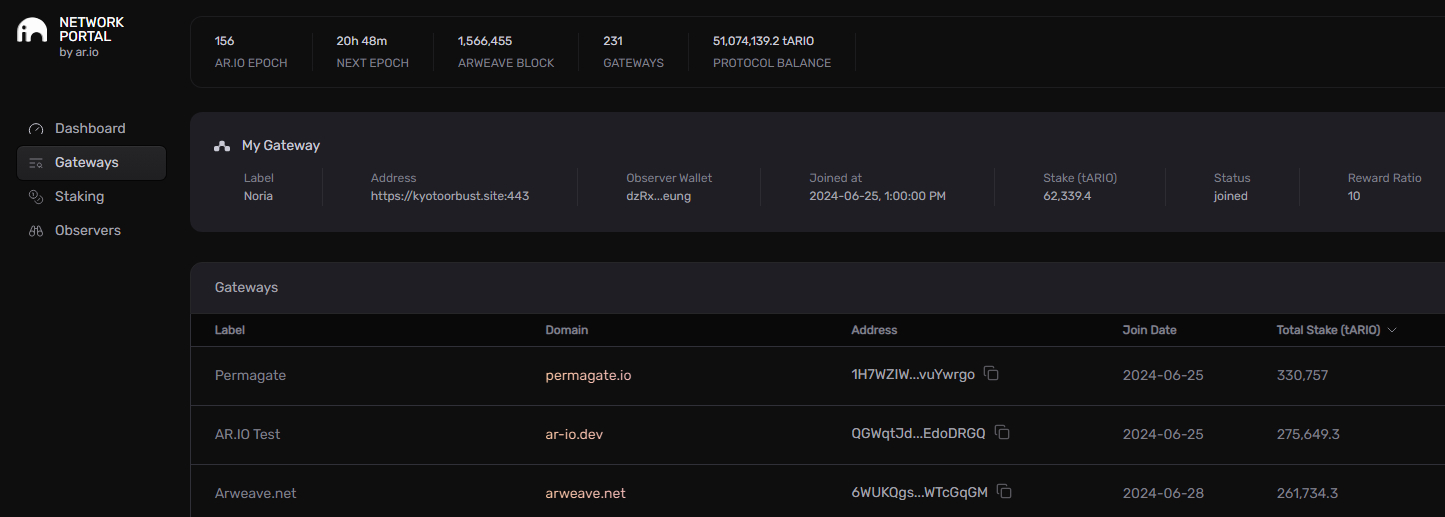Click the Gateways table heading
Image resolution: width=1445 pixels, height=517 pixels.
[246, 287]
